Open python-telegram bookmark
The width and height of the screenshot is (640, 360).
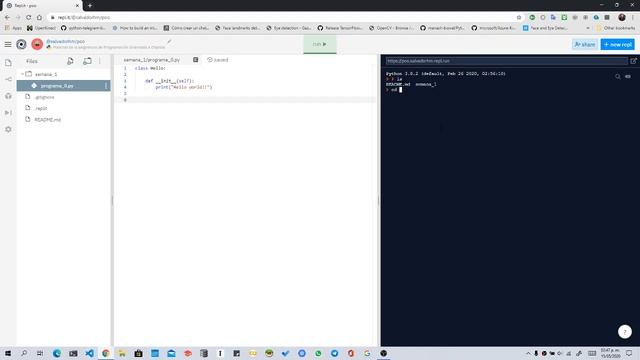click(83, 28)
